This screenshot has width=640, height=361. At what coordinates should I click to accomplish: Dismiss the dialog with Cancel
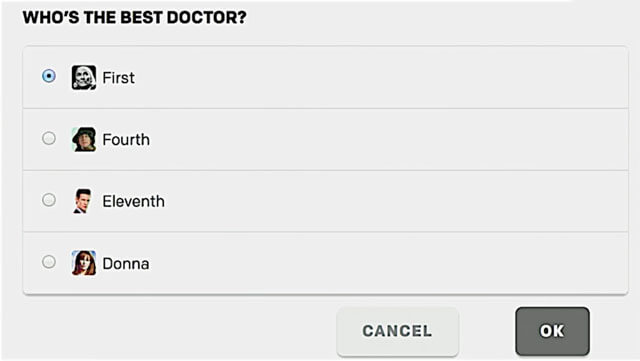click(398, 331)
